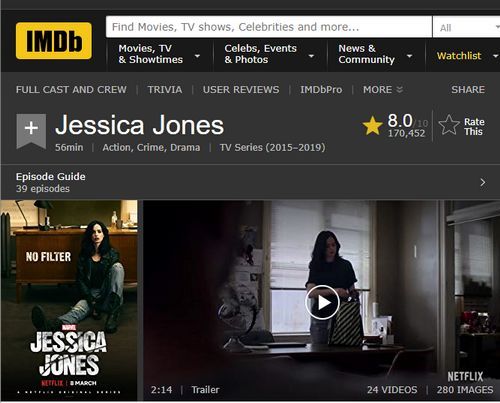The height and width of the screenshot is (403, 500).
Task: Open USER REVIEWS link
Action: coord(241,90)
